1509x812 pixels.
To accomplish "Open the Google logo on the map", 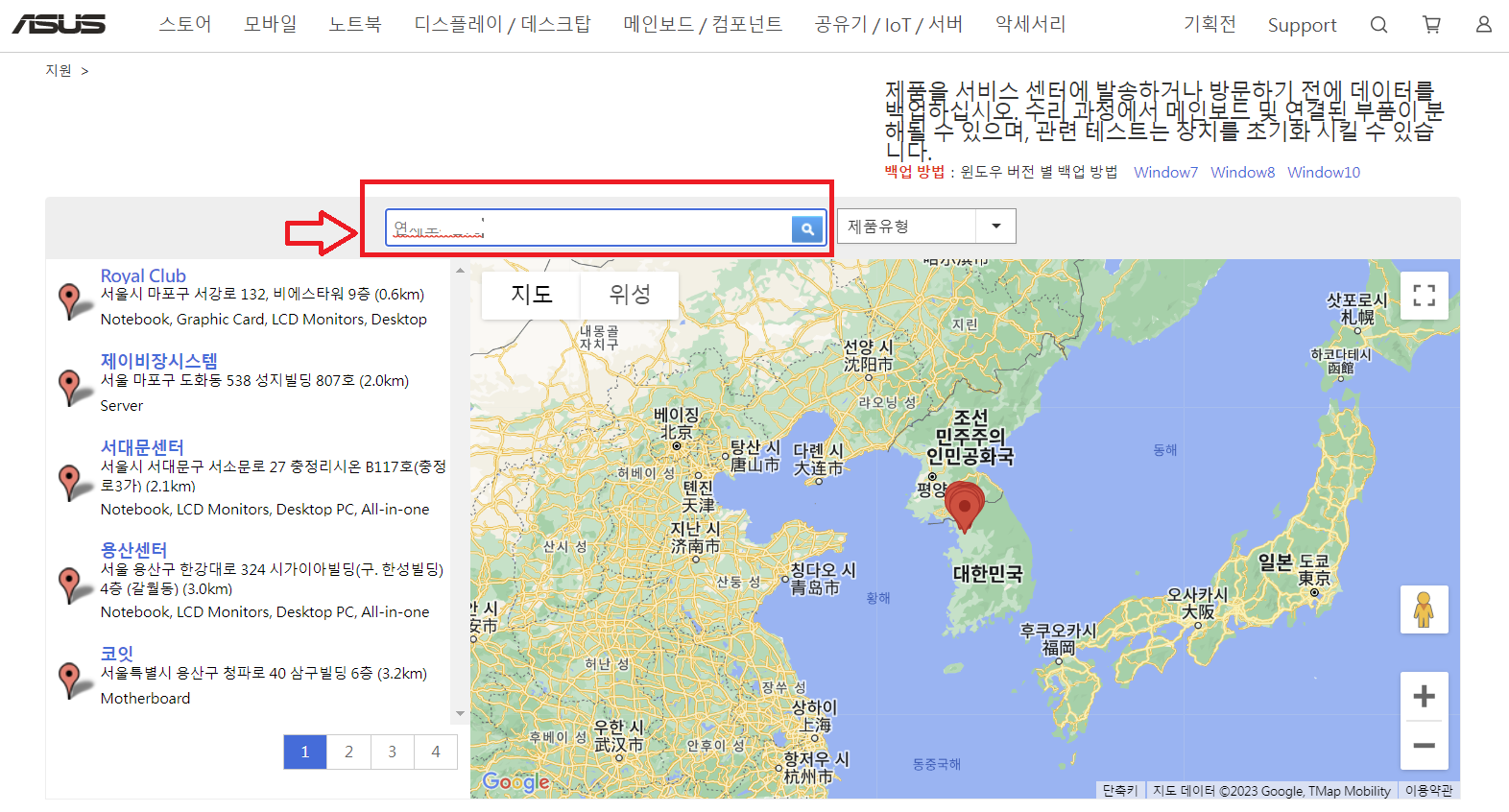I will (516, 781).
